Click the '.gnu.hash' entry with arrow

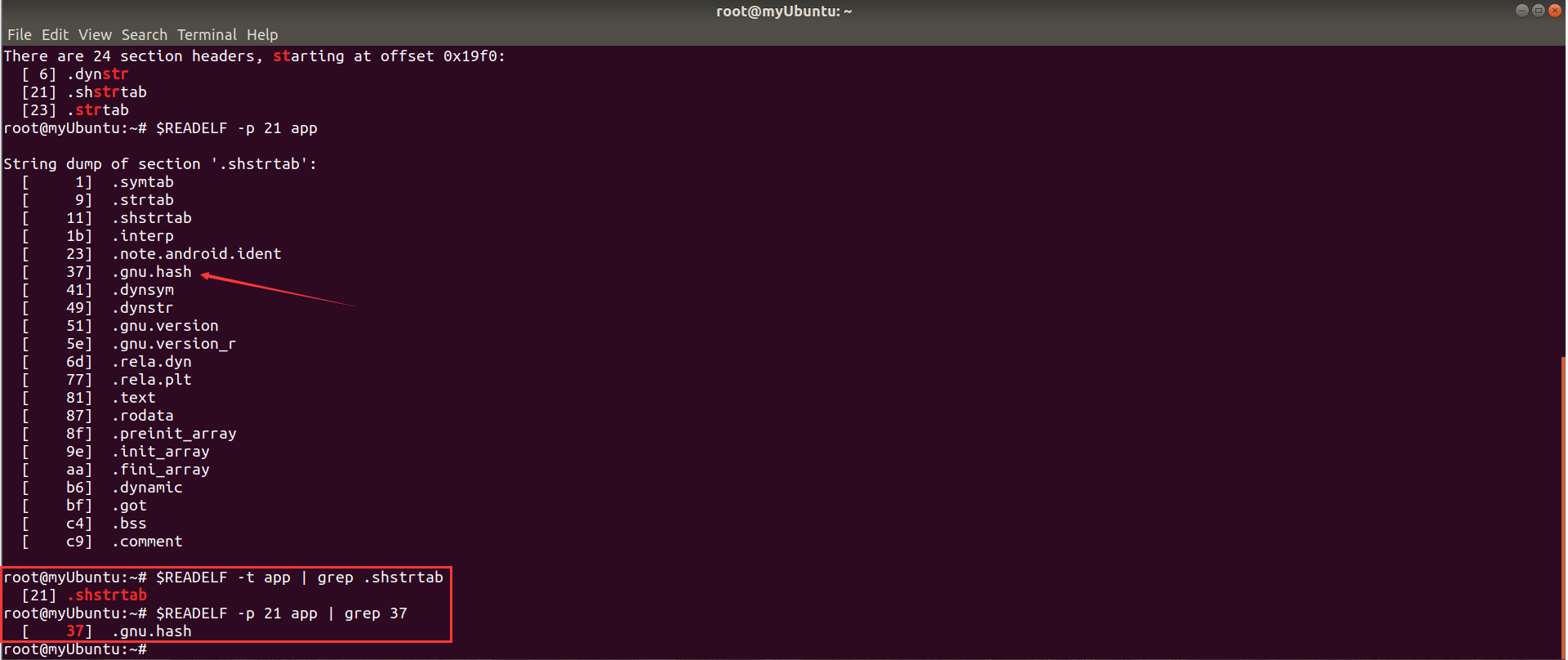[152, 272]
